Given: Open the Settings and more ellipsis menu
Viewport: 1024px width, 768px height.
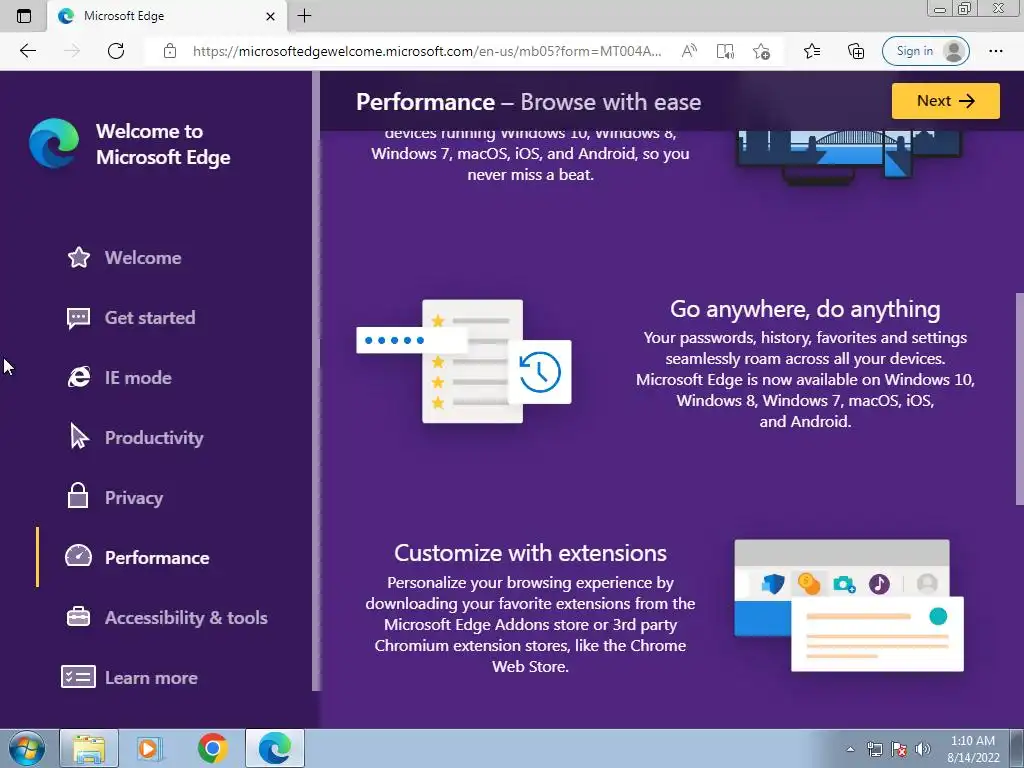Looking at the screenshot, I should [995, 51].
